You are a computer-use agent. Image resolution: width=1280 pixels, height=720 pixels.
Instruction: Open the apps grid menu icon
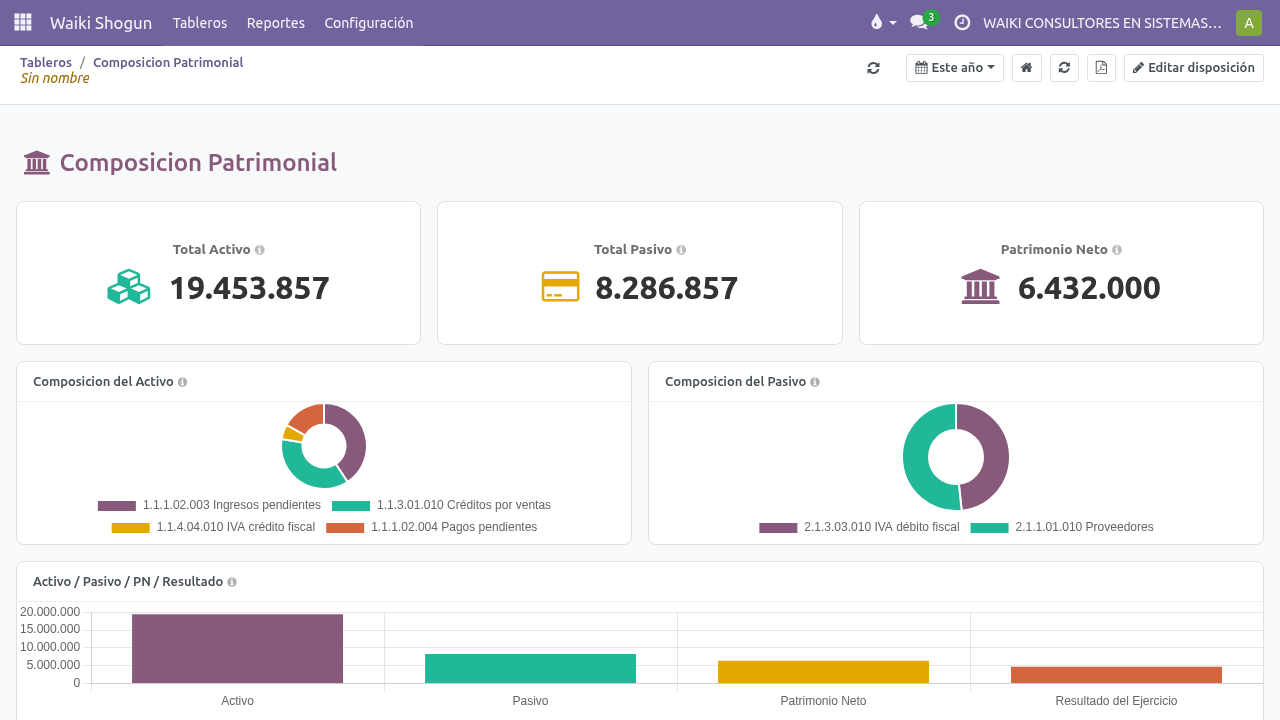23,22
